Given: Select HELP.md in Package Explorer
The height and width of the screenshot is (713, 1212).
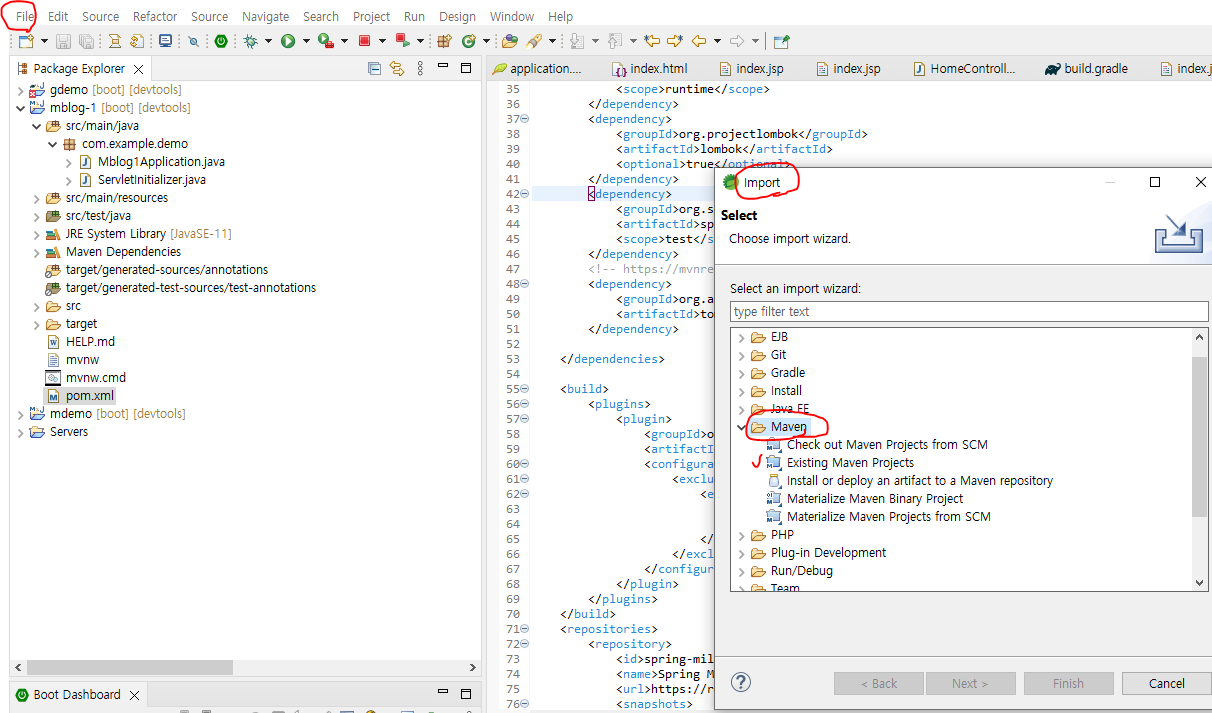Looking at the screenshot, I should coord(81,342).
